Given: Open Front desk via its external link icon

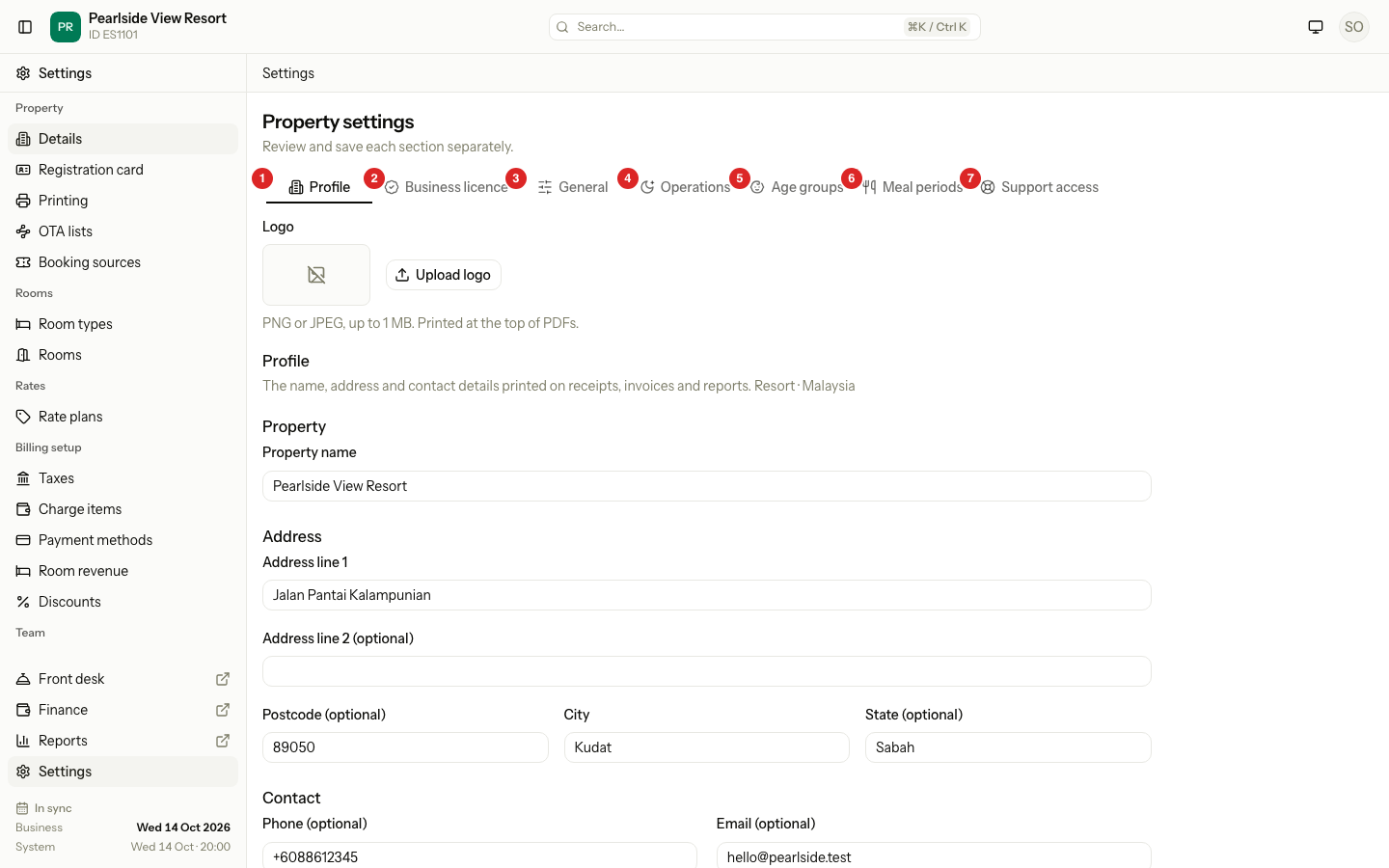Looking at the screenshot, I should pyautogui.click(x=223, y=679).
